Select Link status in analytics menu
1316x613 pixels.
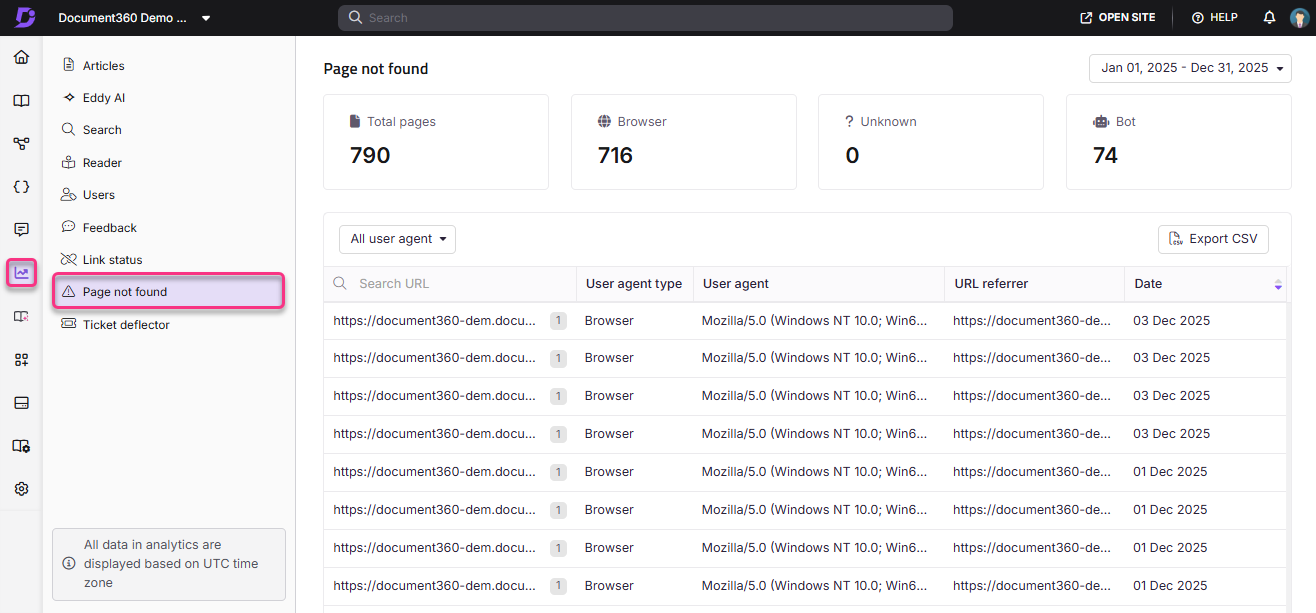pyautogui.click(x=112, y=260)
